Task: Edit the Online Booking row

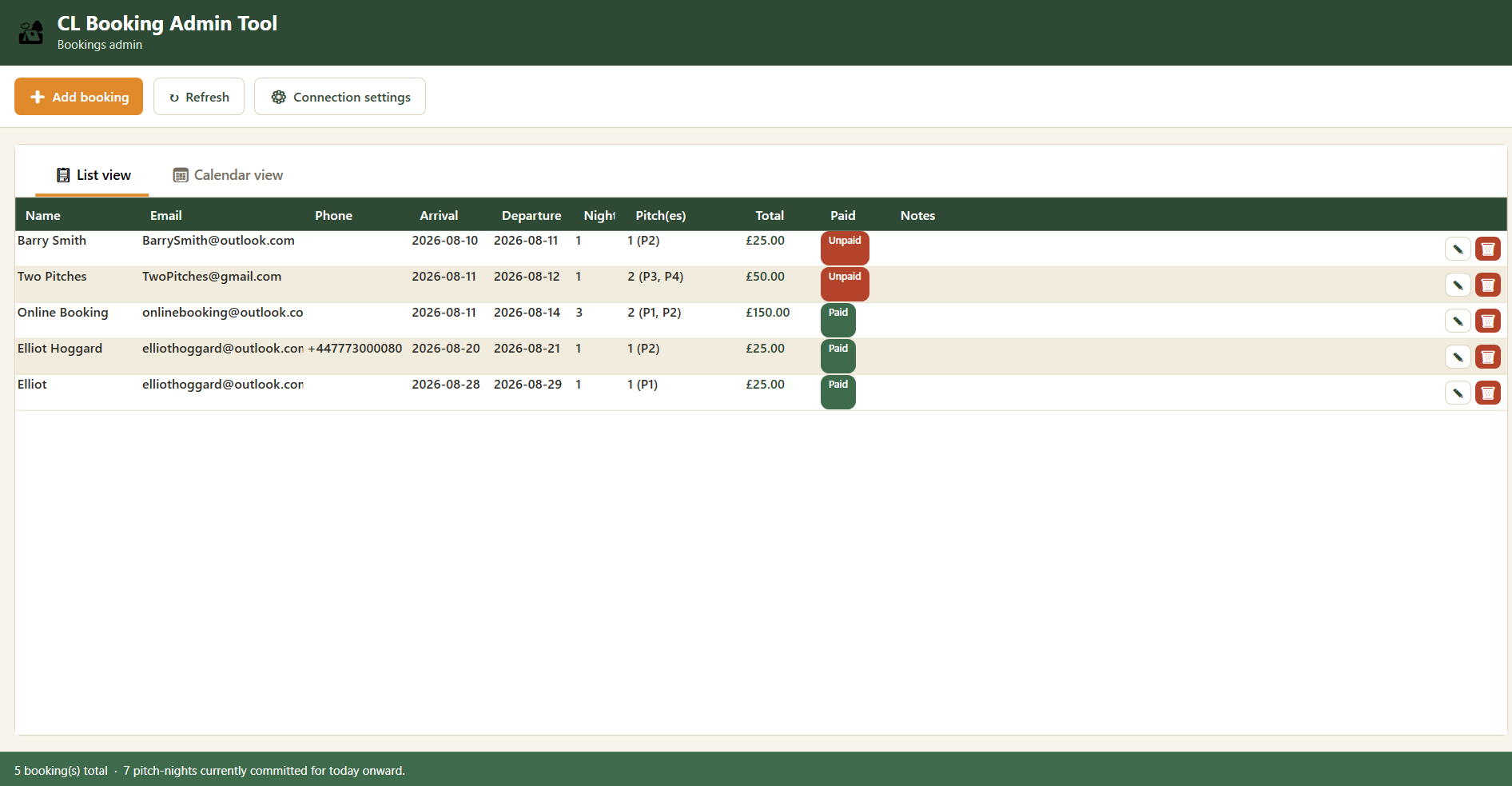Action: 1458,321
